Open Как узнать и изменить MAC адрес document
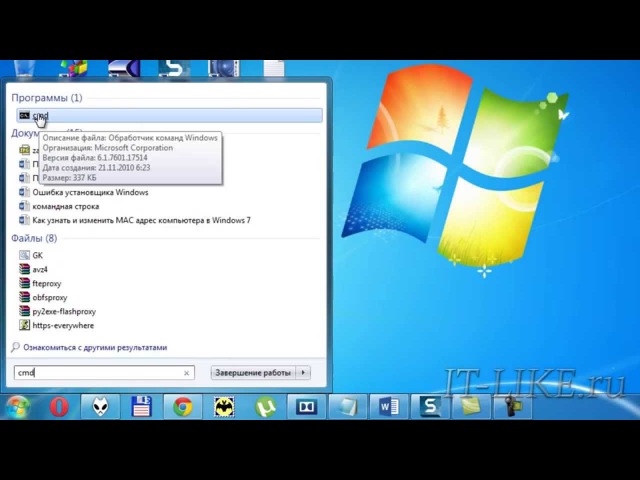The height and width of the screenshot is (480, 640). [141, 220]
